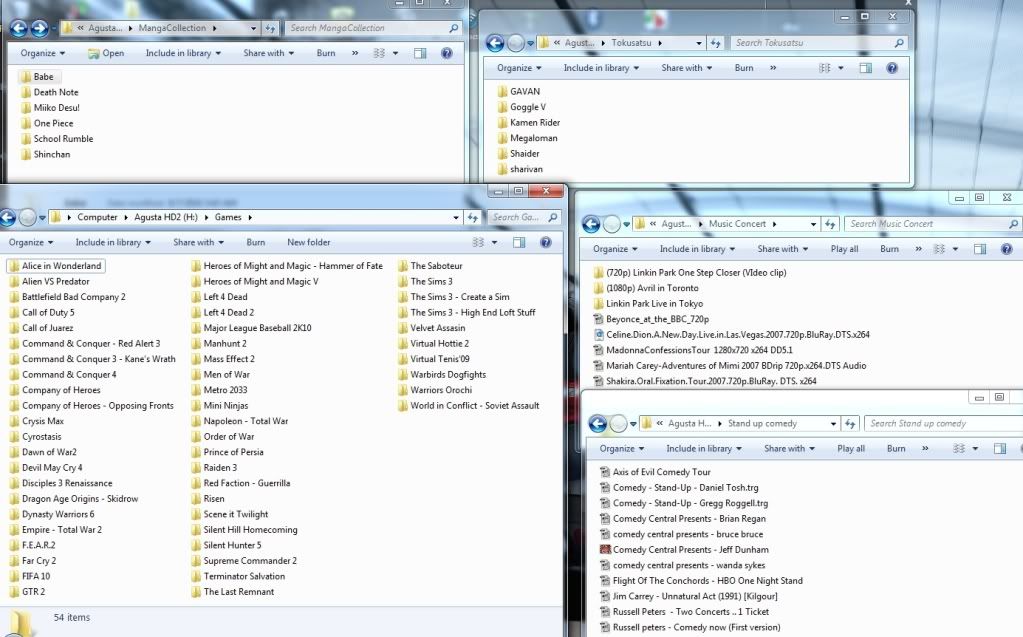
Task: Change view icon in Tokusatsu window
Action: tap(825, 68)
